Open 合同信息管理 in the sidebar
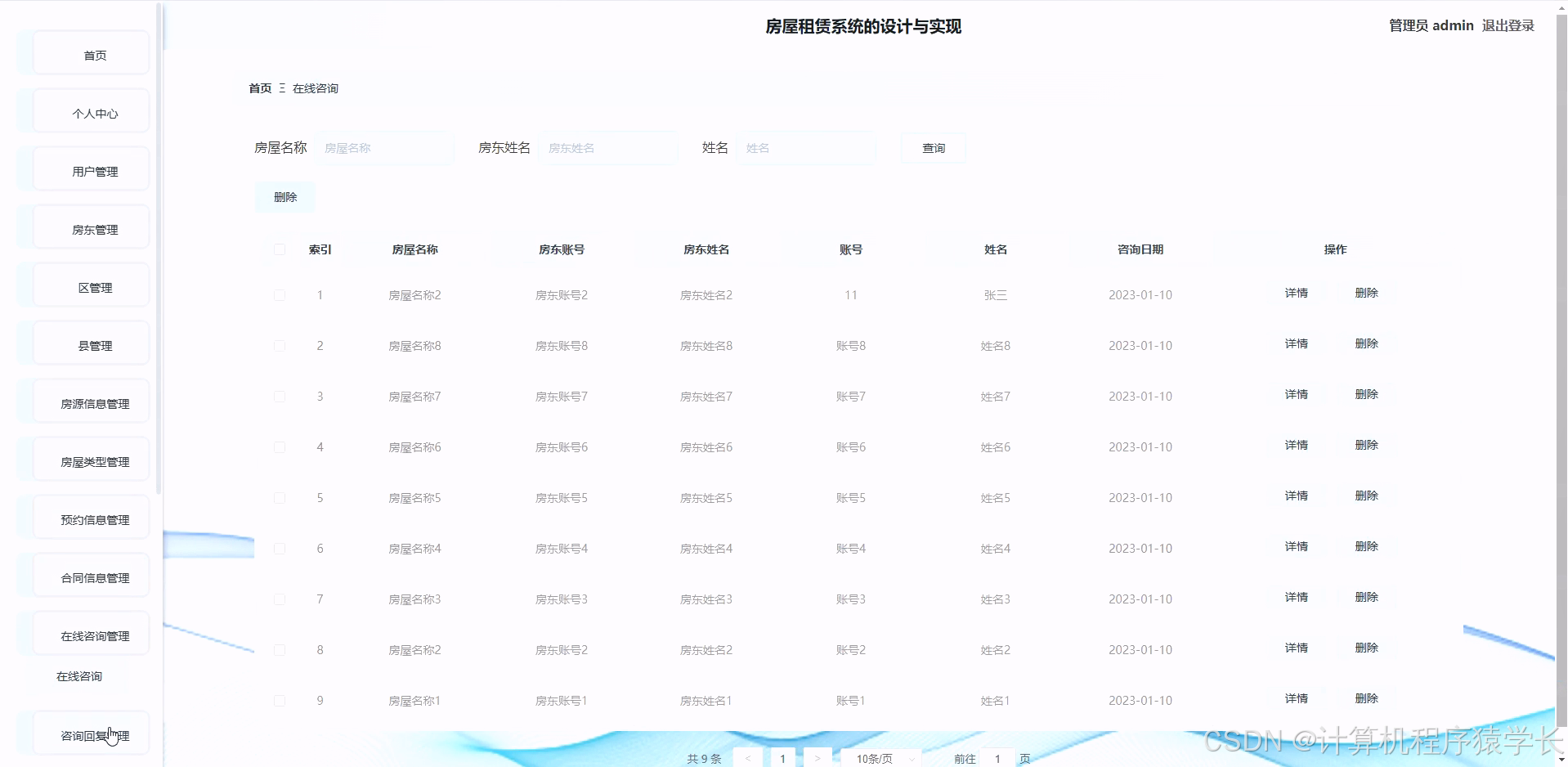The image size is (1568, 767). point(90,576)
